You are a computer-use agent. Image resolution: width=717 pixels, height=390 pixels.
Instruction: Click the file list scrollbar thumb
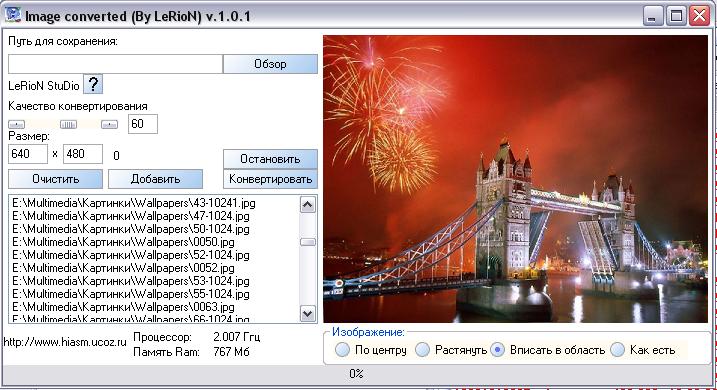[308, 242]
